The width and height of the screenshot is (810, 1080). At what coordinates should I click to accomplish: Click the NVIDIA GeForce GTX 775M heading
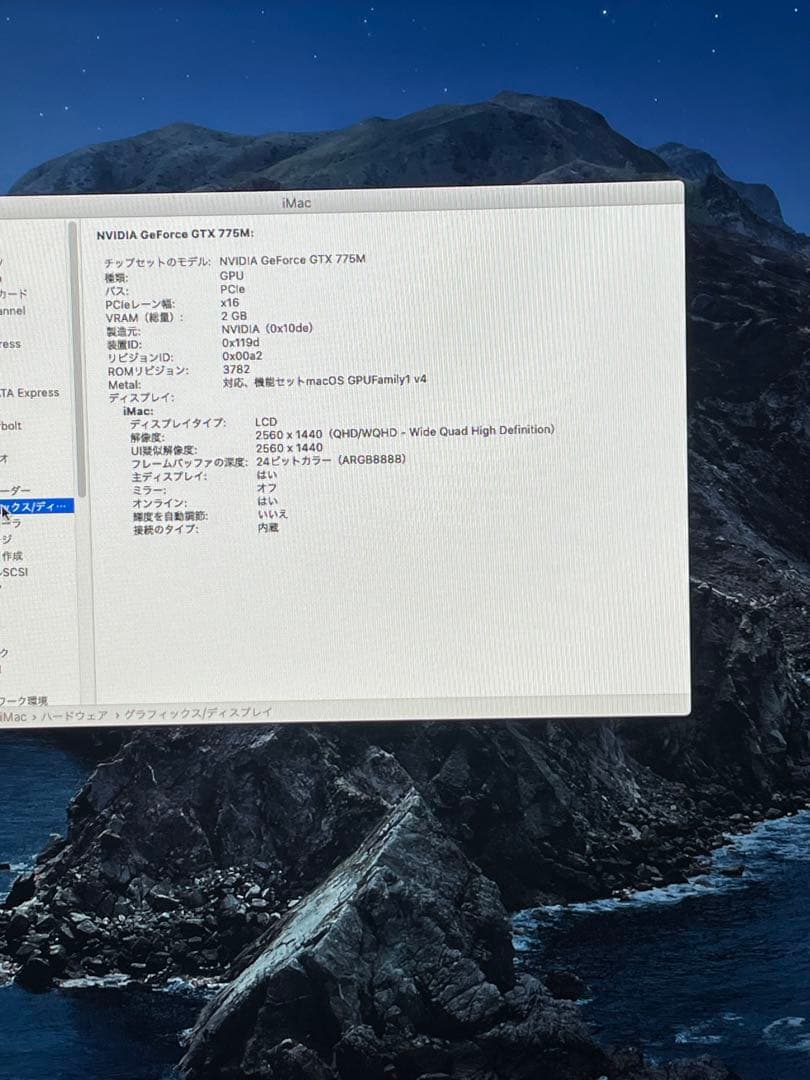pos(175,234)
